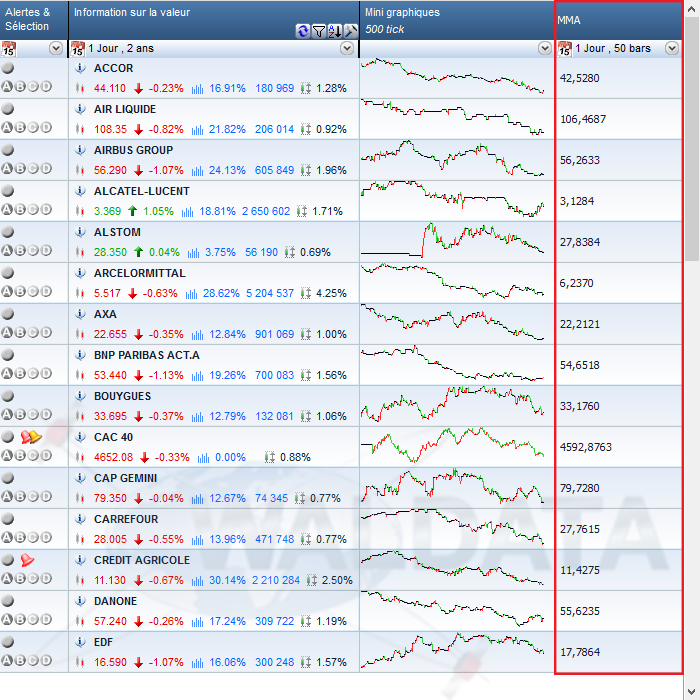Open the info icon for ALCATEL-LUCENT

point(80,191)
